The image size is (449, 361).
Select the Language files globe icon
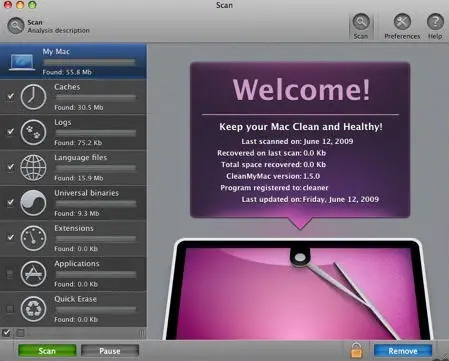point(33,168)
